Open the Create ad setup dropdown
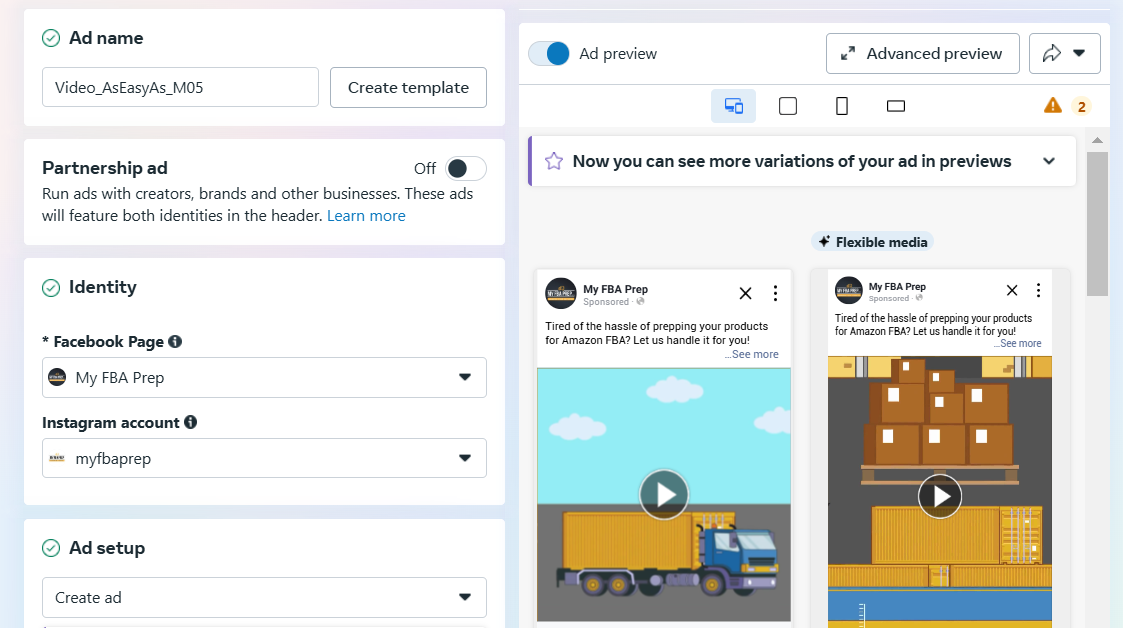The image size is (1123, 628). click(264, 597)
